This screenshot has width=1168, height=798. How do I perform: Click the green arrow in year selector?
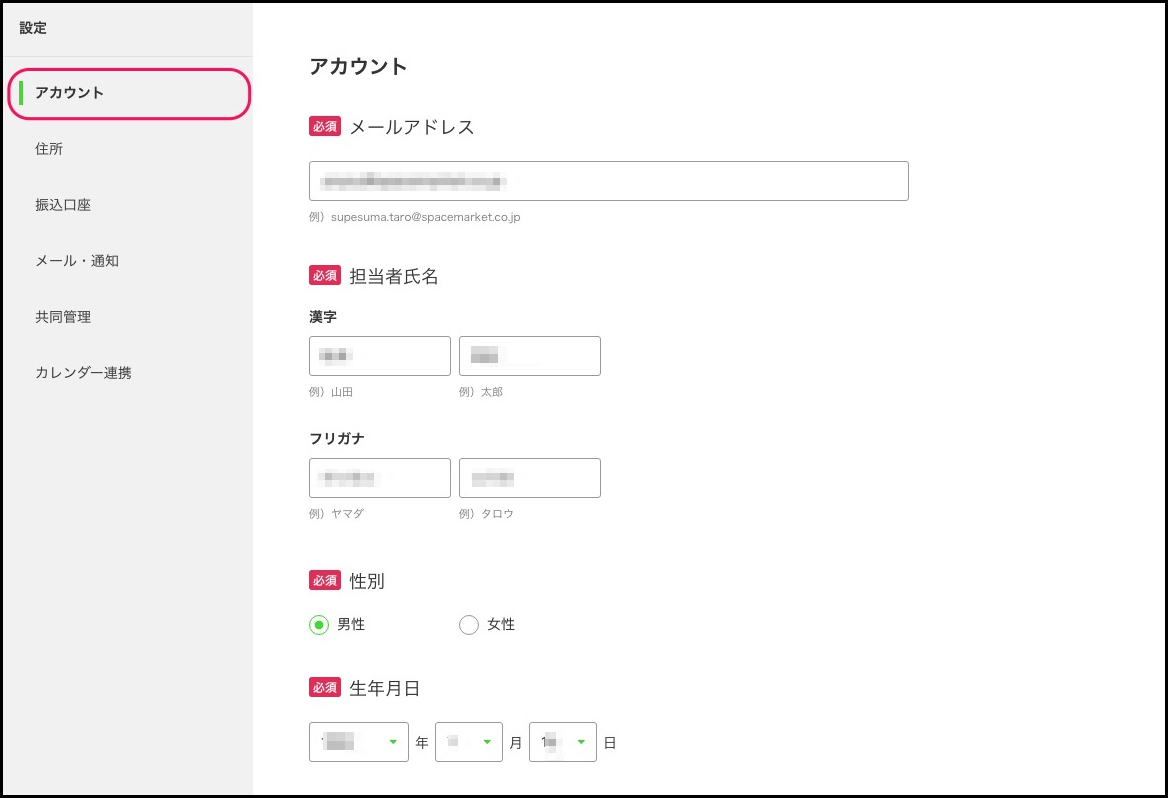pyautogui.click(x=393, y=742)
